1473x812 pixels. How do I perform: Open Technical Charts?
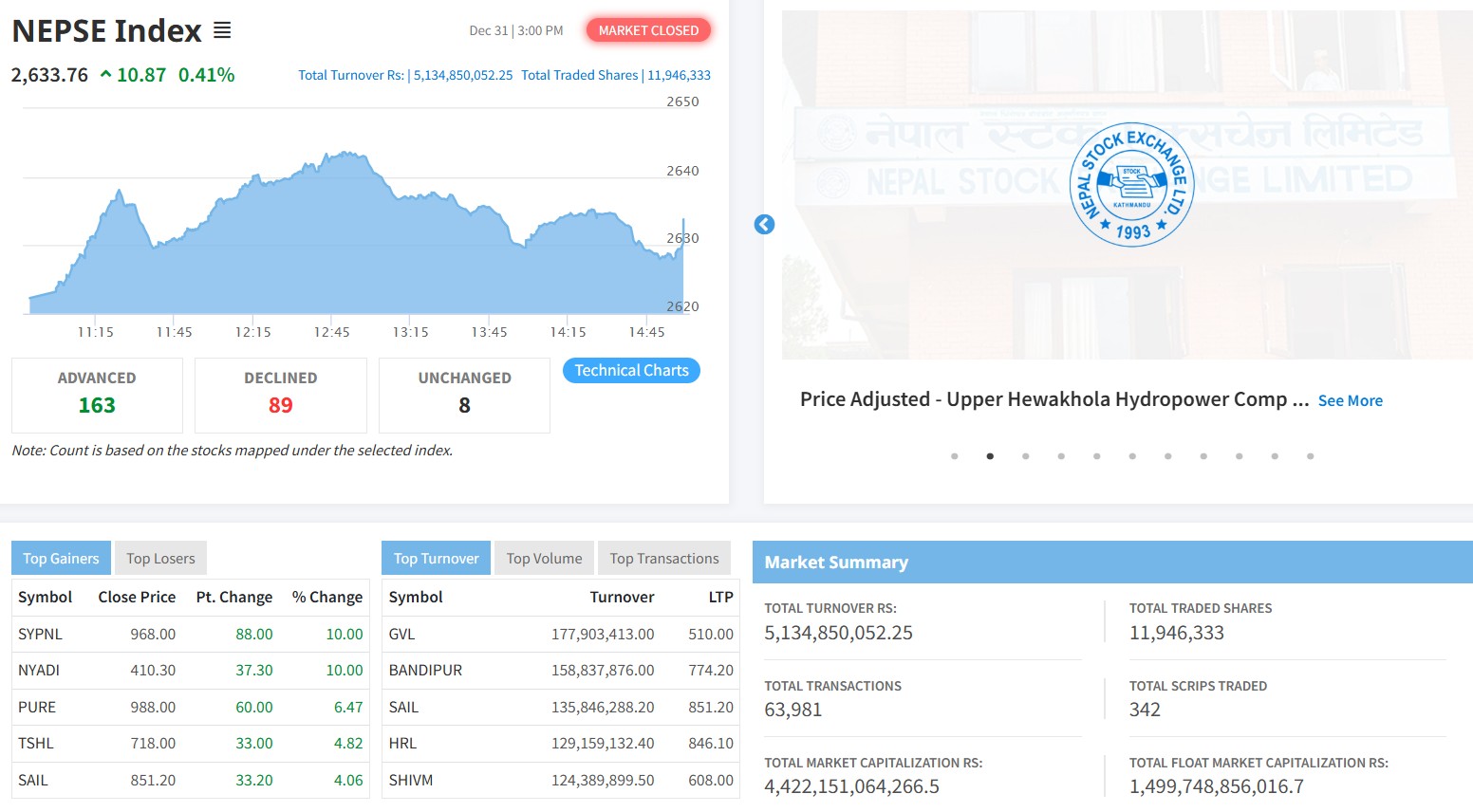click(x=631, y=371)
